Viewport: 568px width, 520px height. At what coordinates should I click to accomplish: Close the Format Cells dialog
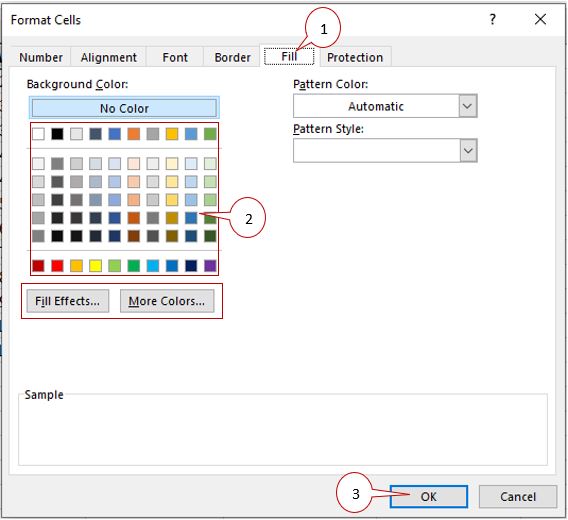540,19
